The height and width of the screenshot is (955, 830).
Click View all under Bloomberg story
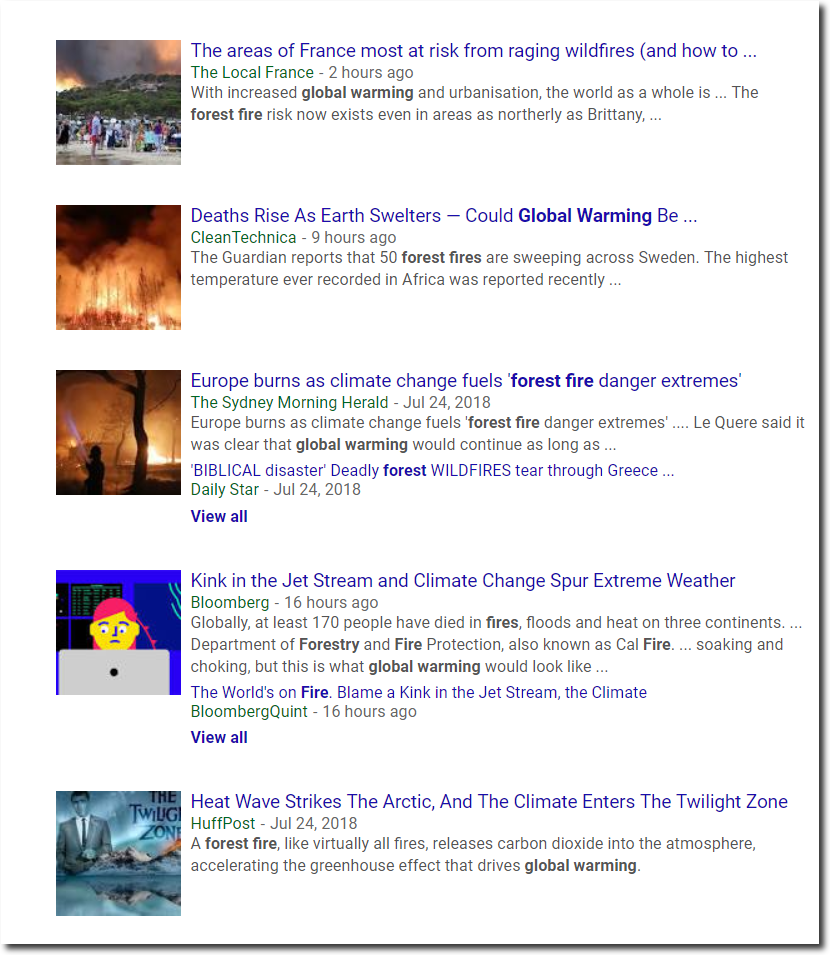point(219,738)
